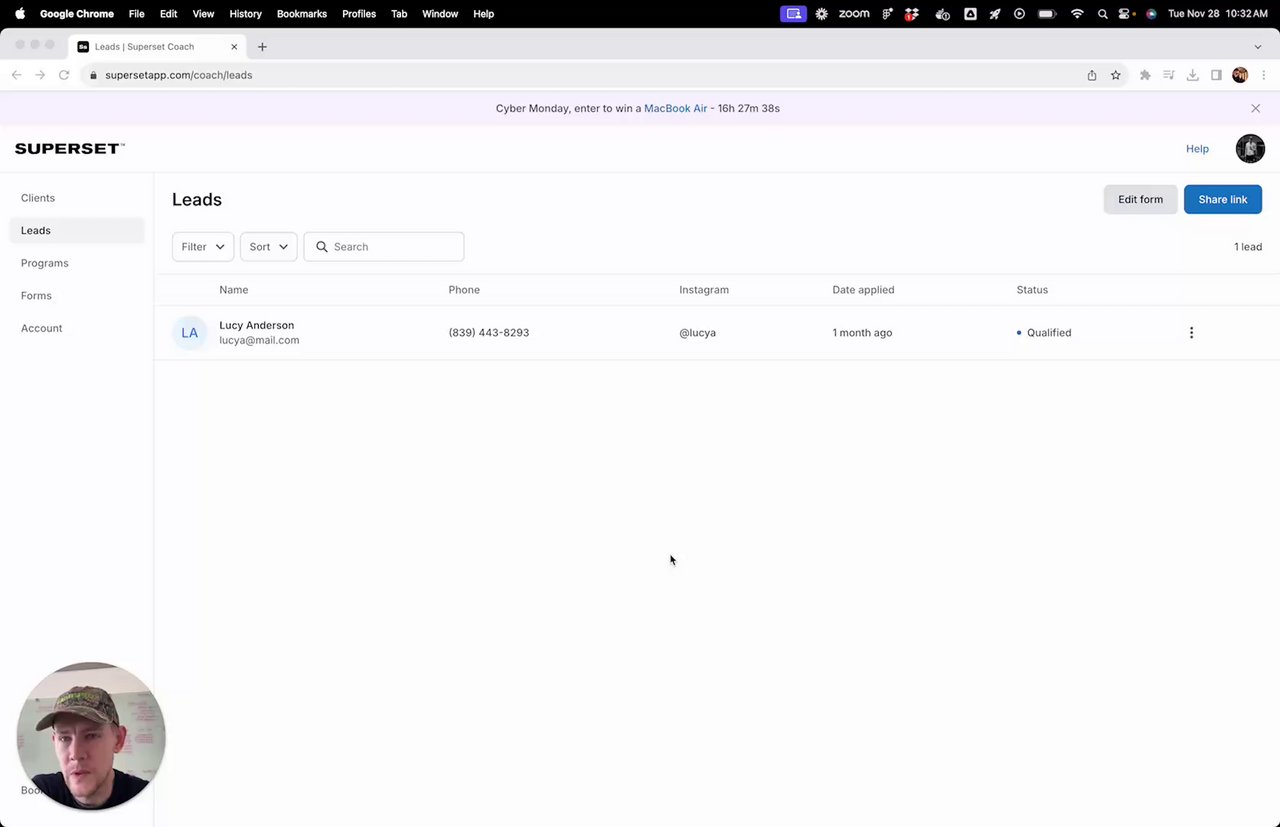Open row actions menu for Lucy Anderson

tap(1191, 333)
